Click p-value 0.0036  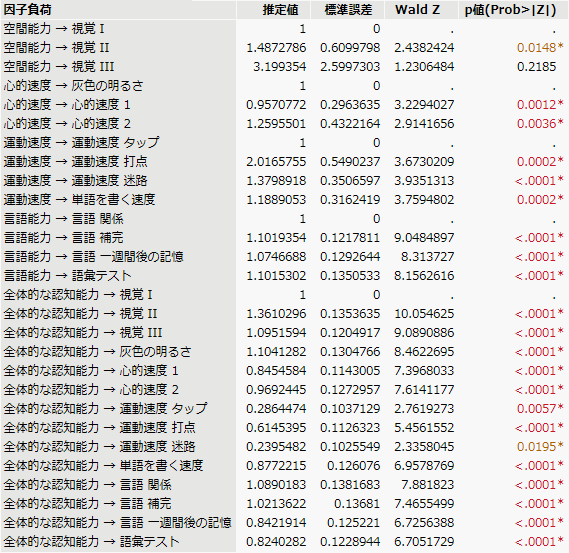540,124
